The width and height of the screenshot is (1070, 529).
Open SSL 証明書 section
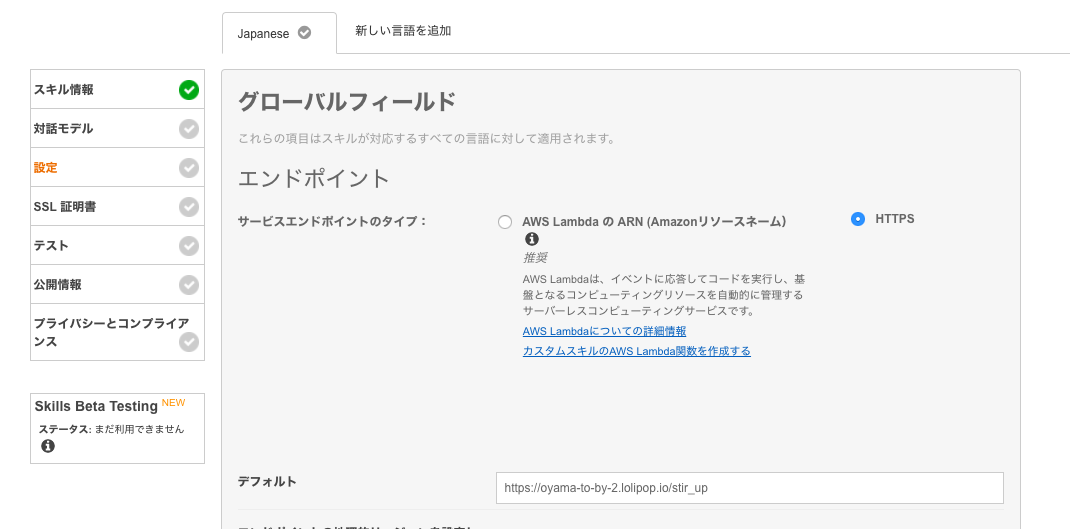pyautogui.click(x=117, y=206)
